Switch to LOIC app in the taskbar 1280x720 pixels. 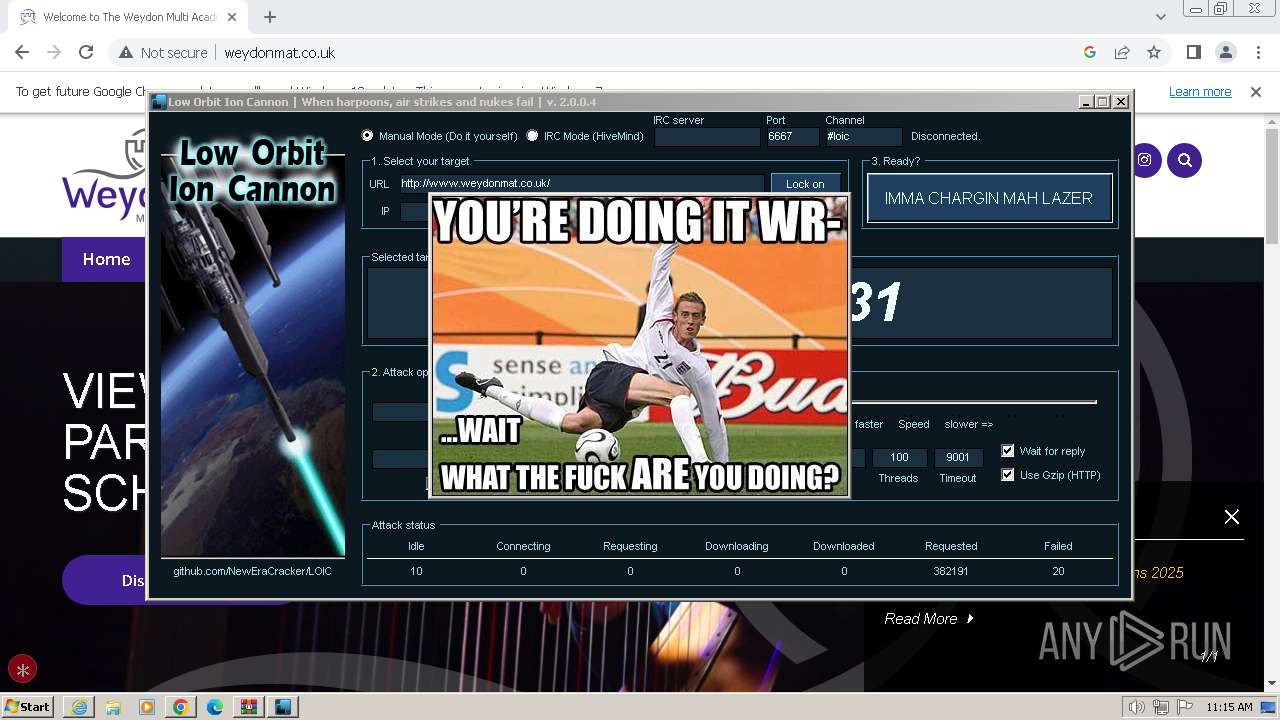click(284, 707)
